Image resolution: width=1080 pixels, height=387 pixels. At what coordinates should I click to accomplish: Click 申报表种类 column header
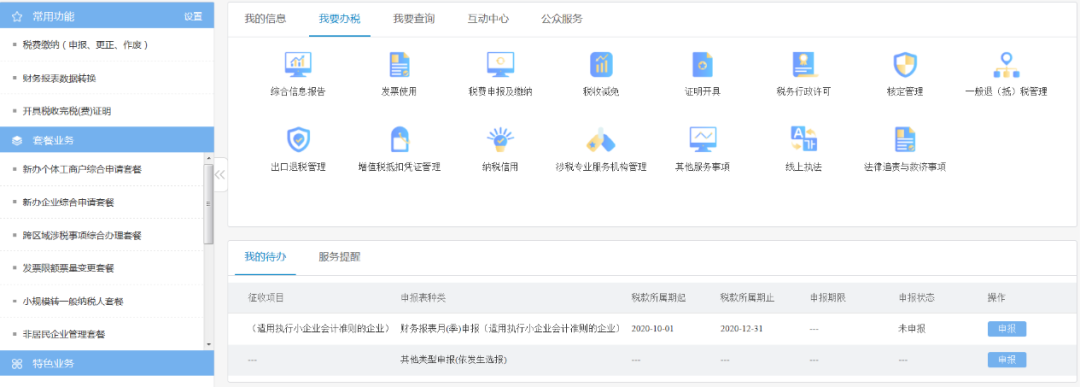point(423,297)
